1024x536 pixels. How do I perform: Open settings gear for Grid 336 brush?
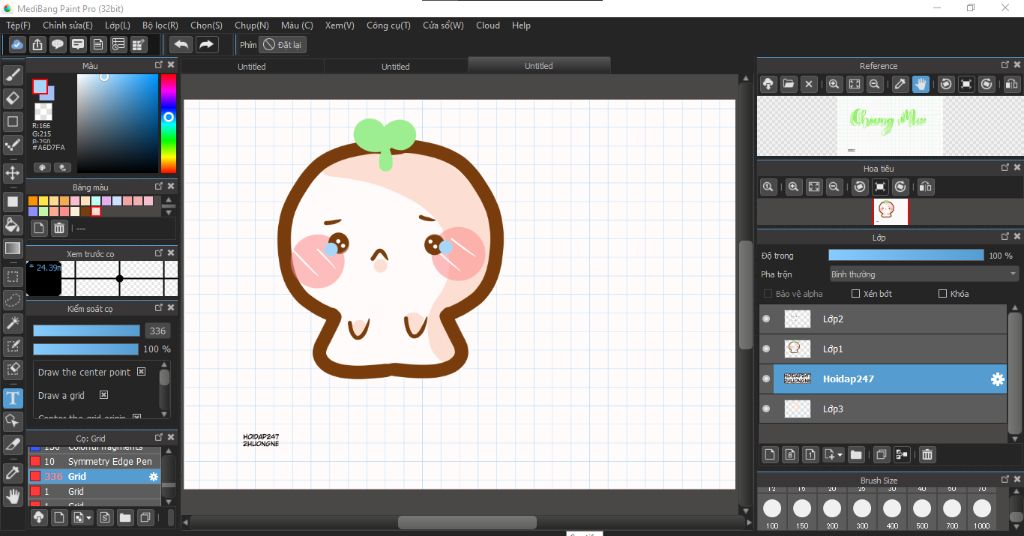(x=153, y=477)
